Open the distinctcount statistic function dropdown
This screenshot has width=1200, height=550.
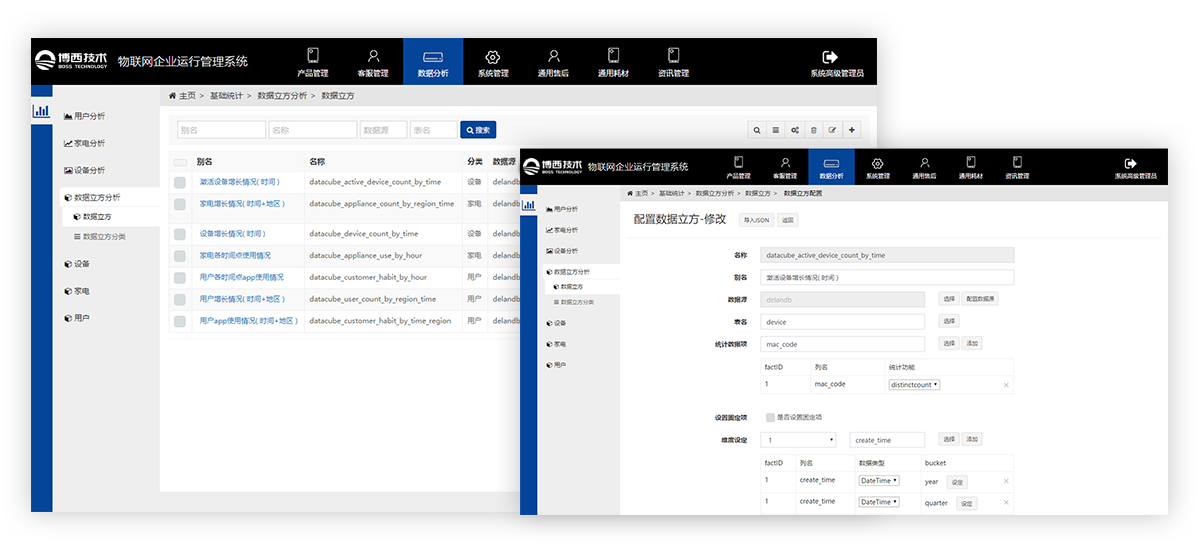(x=915, y=385)
